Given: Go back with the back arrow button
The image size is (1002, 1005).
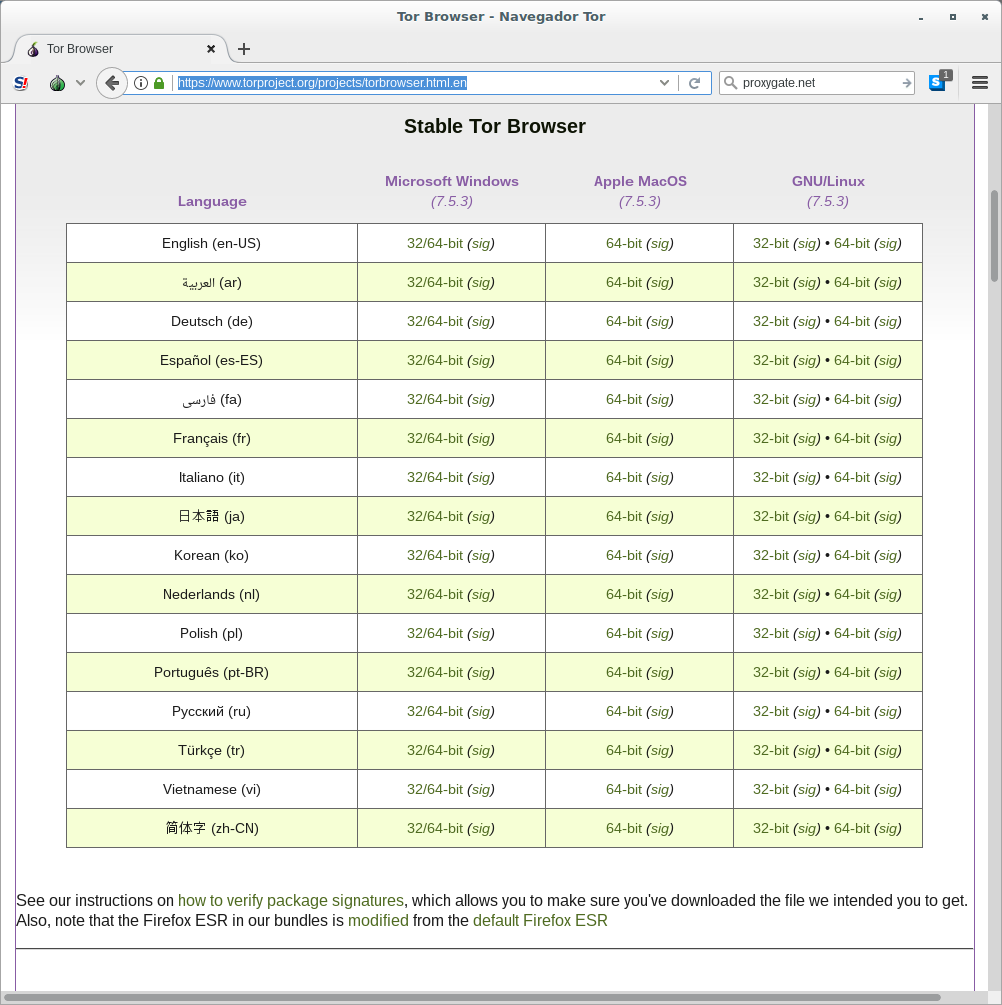Looking at the screenshot, I should click(112, 83).
